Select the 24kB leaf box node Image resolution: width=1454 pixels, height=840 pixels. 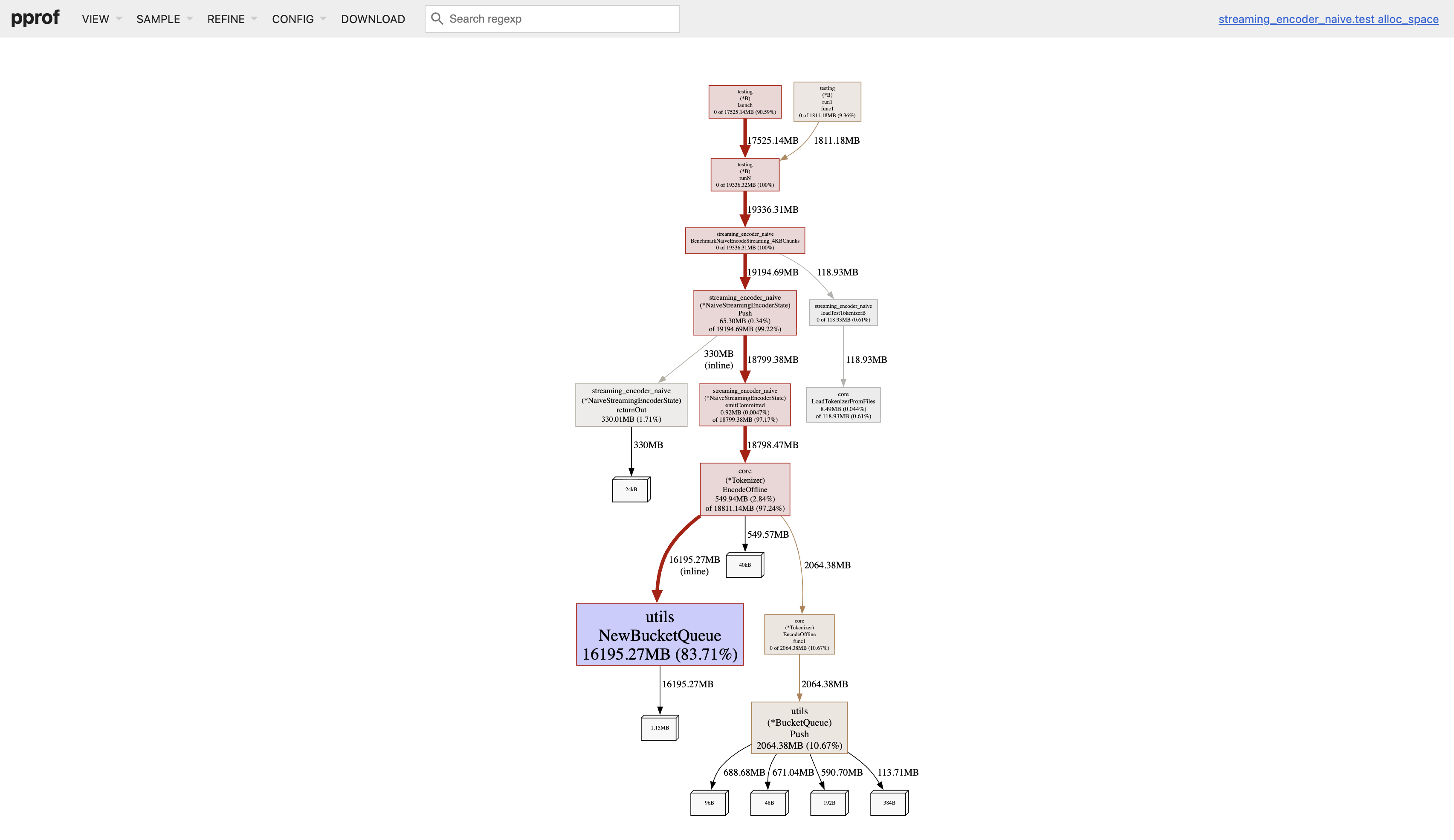(x=630, y=489)
